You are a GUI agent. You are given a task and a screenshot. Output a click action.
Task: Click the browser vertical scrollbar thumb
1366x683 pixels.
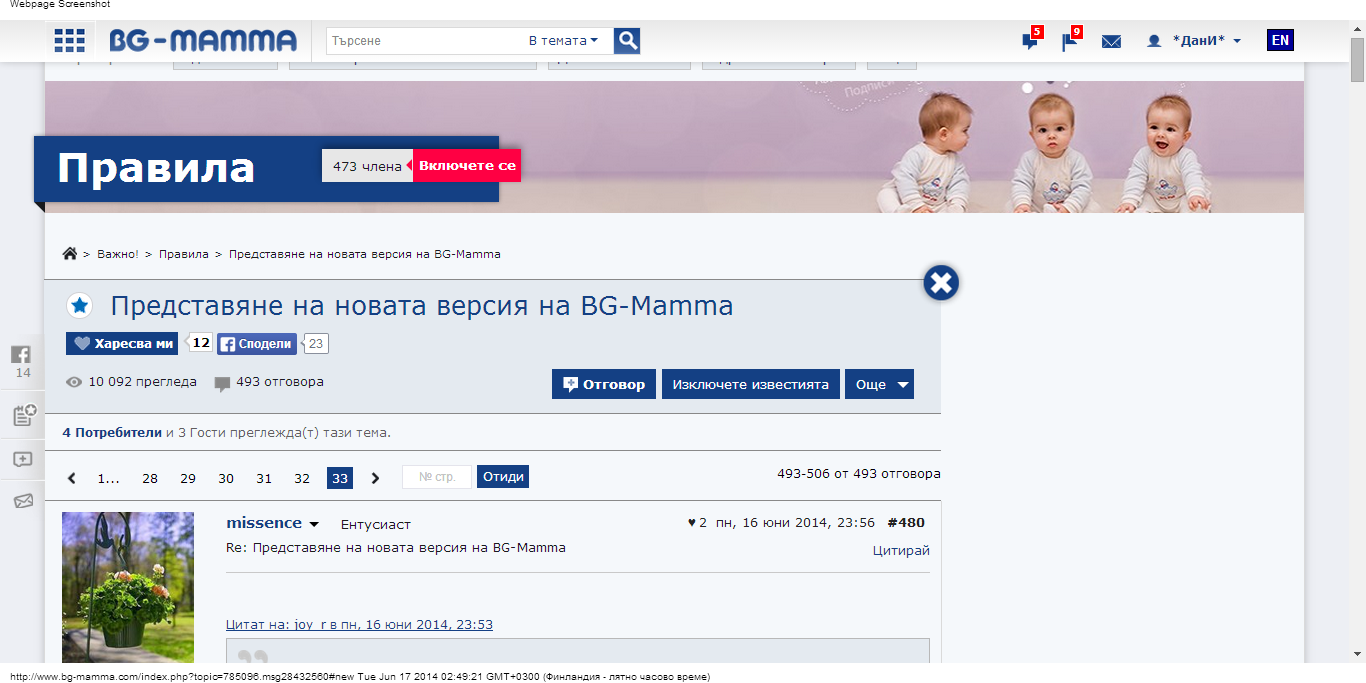tap(1357, 60)
